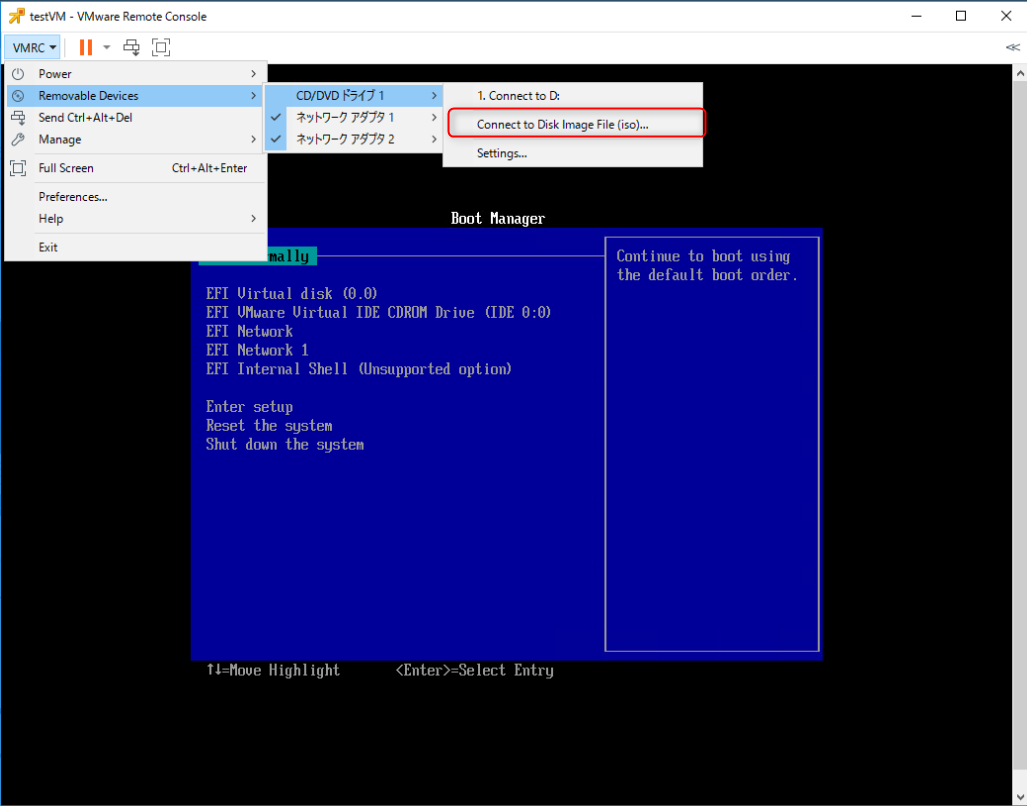Choose 1. Connect to D:
The width and height of the screenshot is (1027, 806).
573,96
